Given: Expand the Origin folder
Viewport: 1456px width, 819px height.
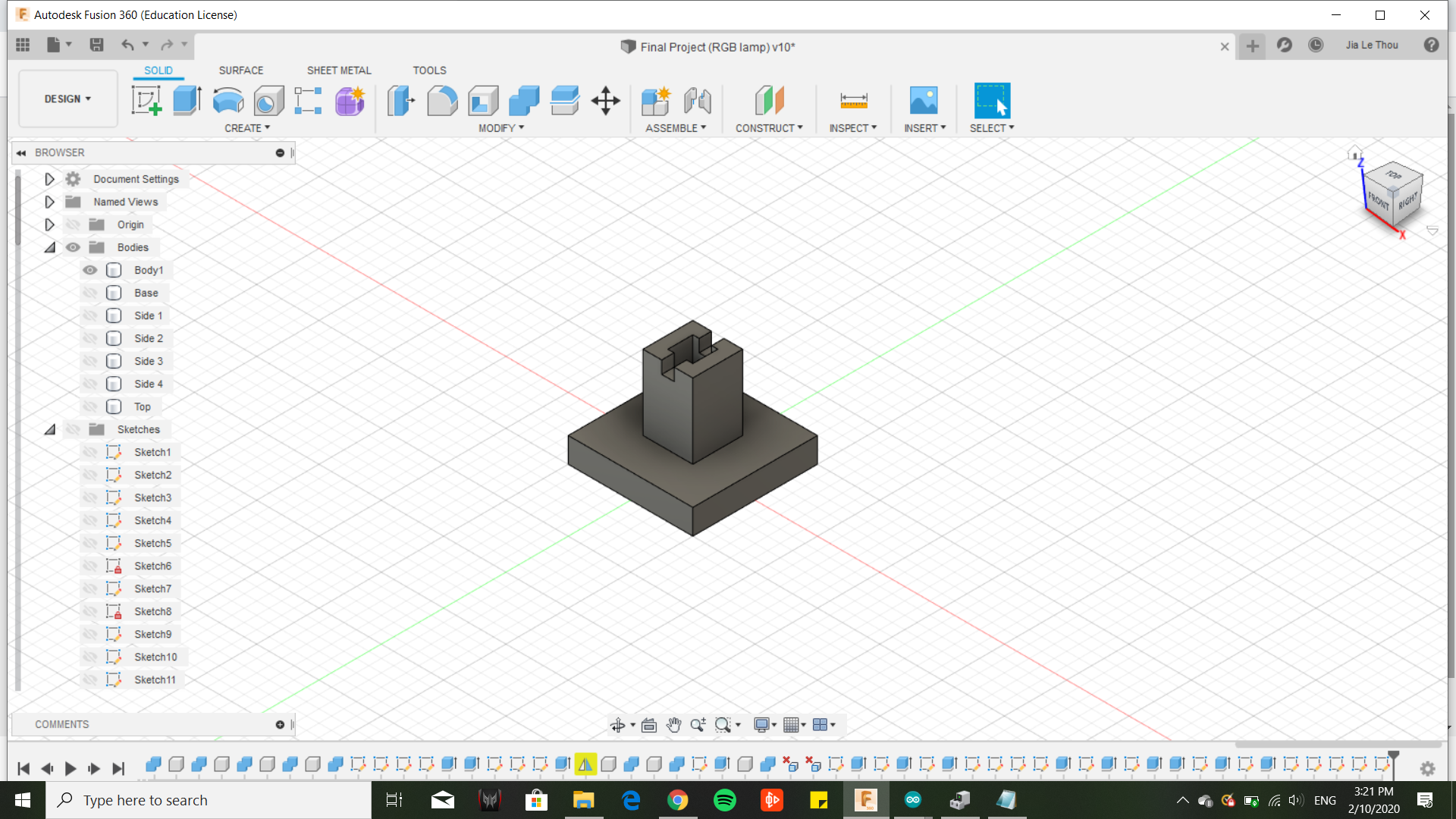Looking at the screenshot, I should (48, 224).
